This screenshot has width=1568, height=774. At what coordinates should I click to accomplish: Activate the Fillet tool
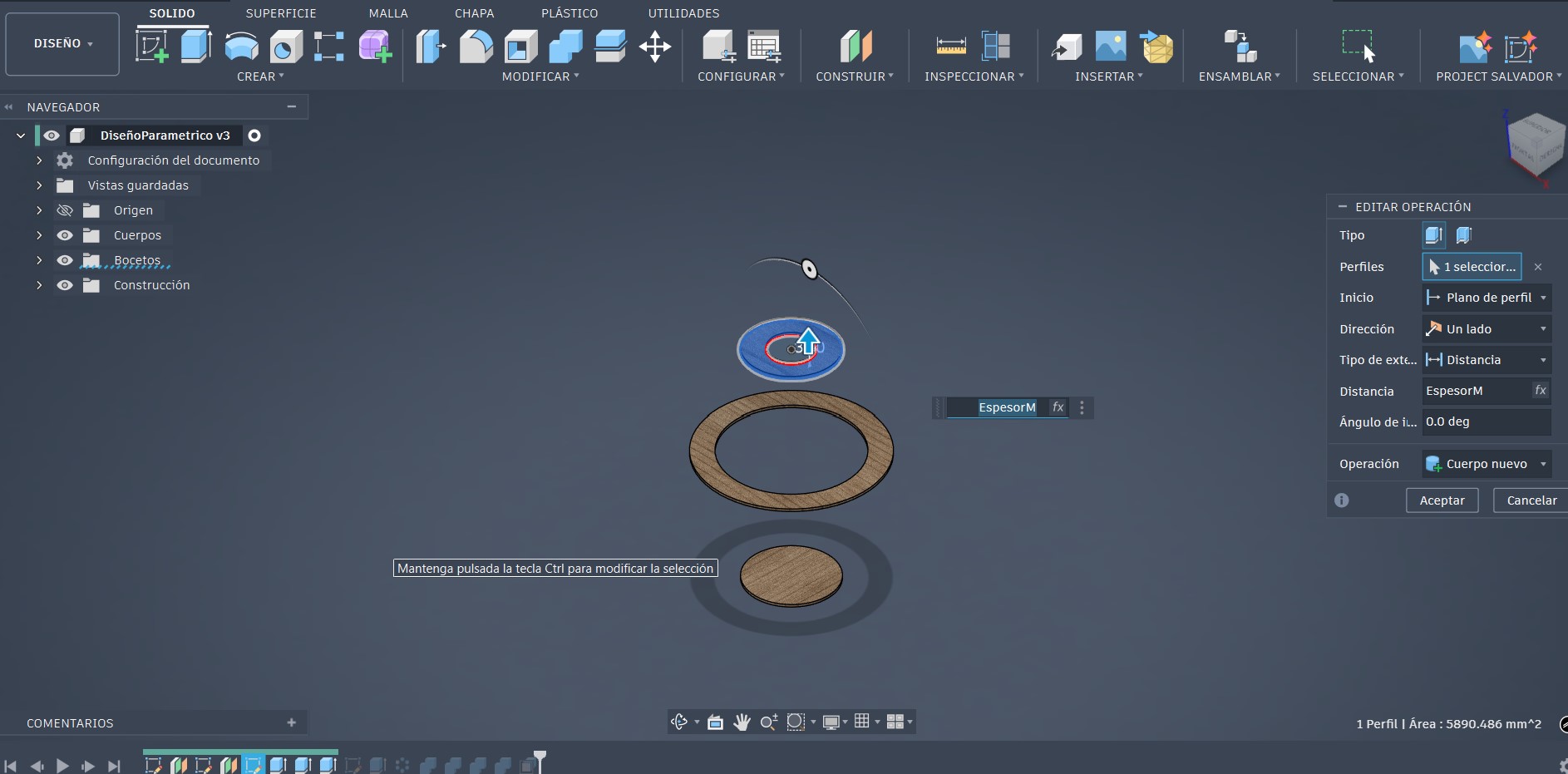[x=476, y=46]
